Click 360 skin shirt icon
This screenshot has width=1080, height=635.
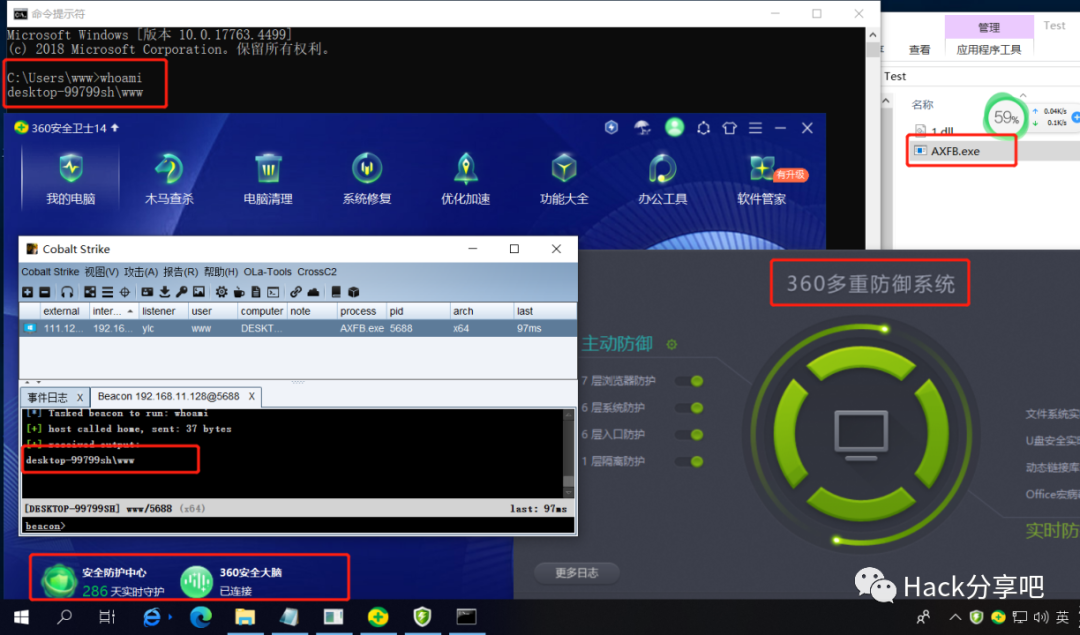729,128
